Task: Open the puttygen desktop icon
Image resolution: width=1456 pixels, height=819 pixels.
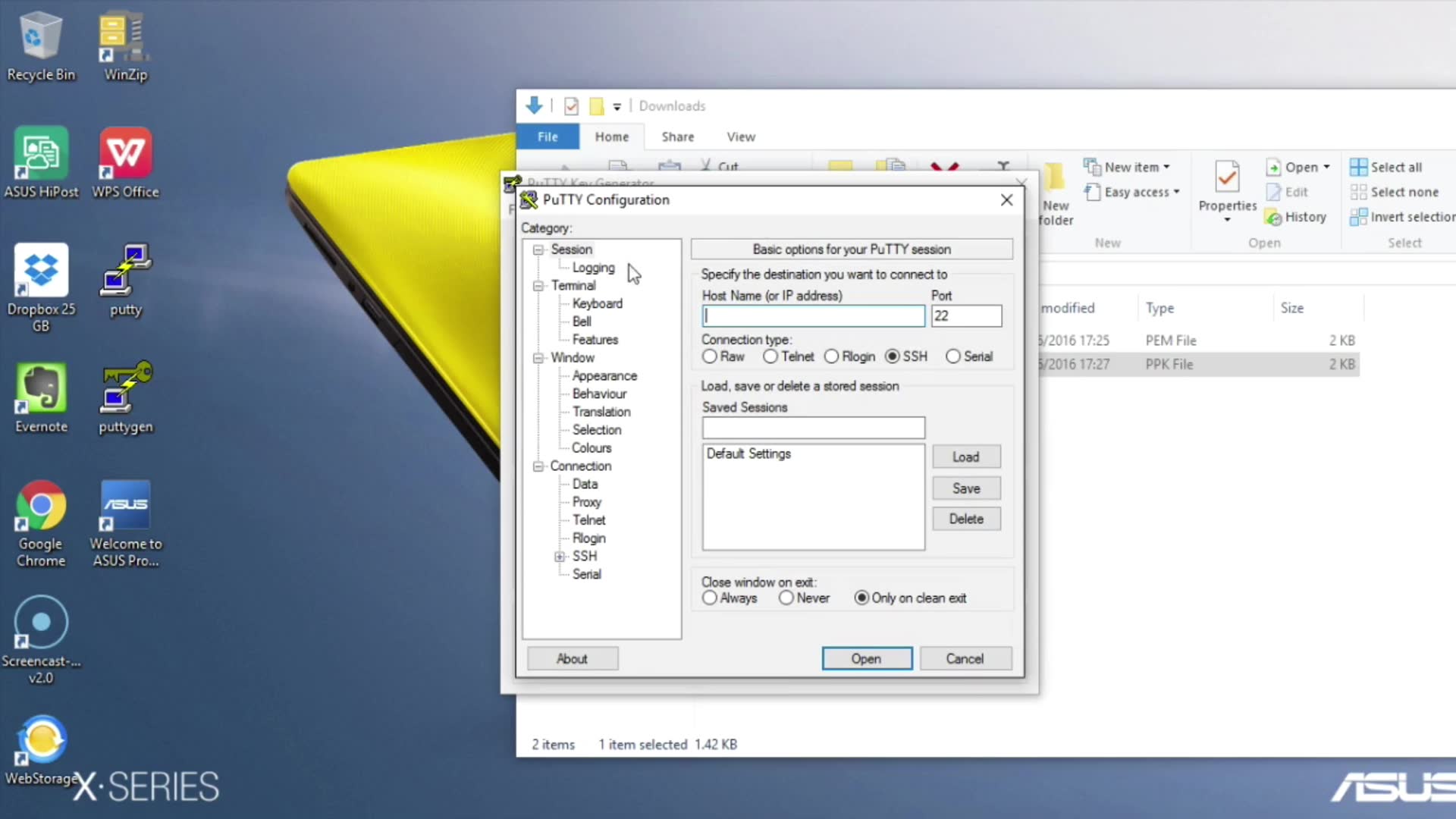Action: point(125,388)
